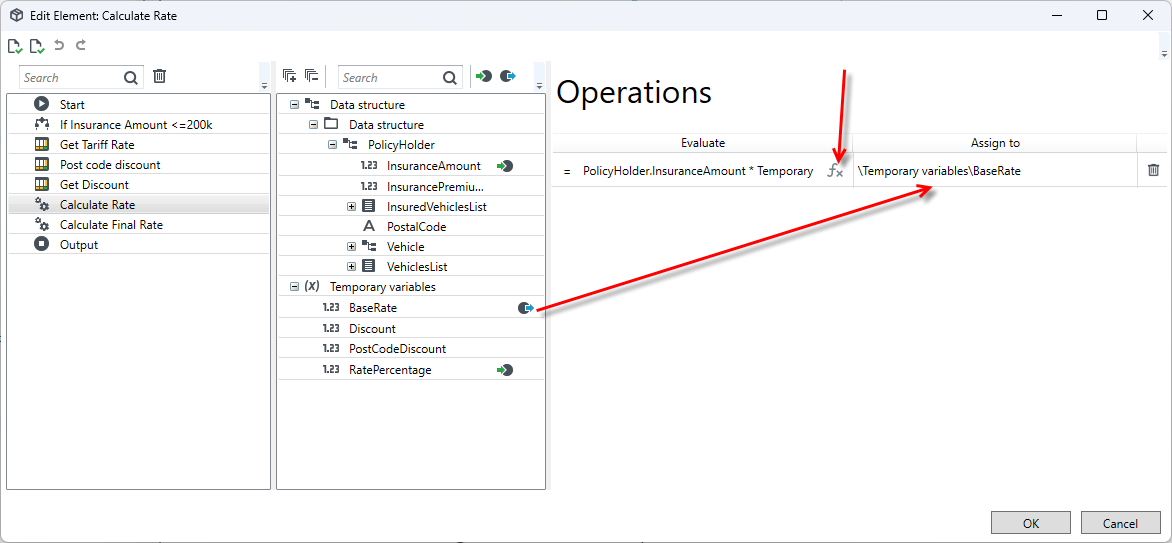Click the search magnifier in elements panel
Image resolution: width=1172 pixels, height=543 pixels.
pos(131,77)
